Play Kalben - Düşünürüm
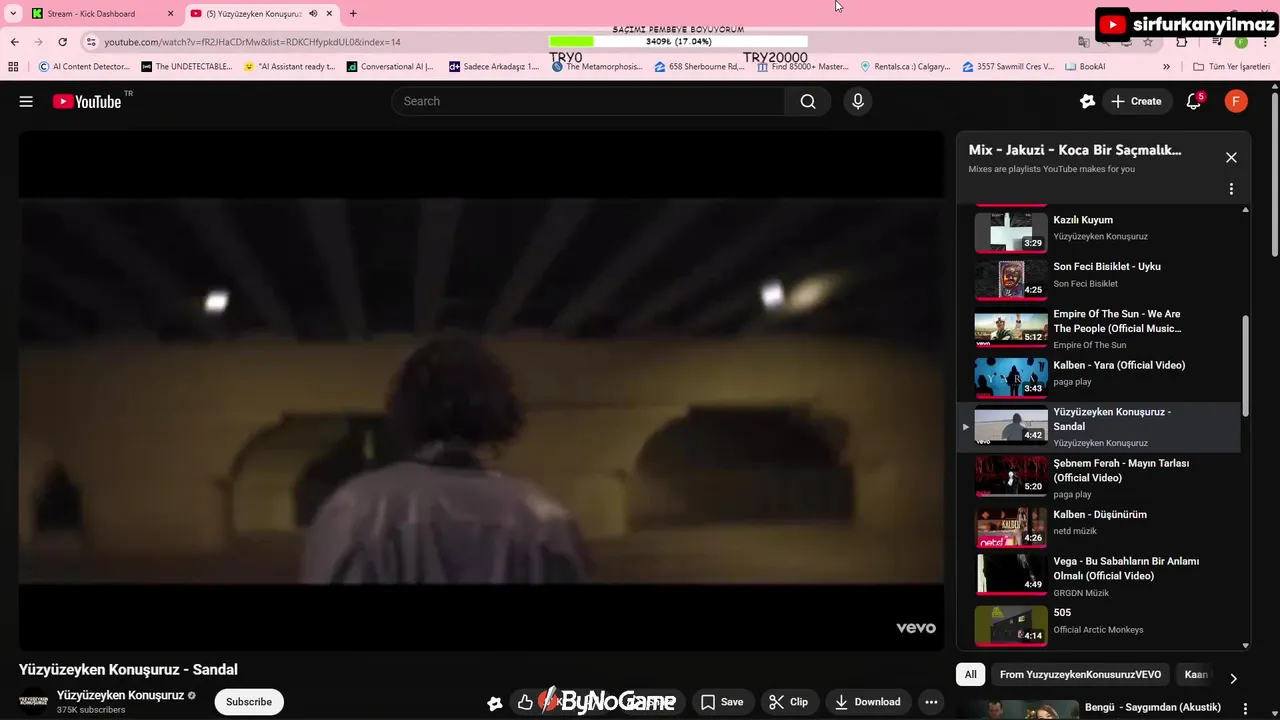 coord(1098,526)
